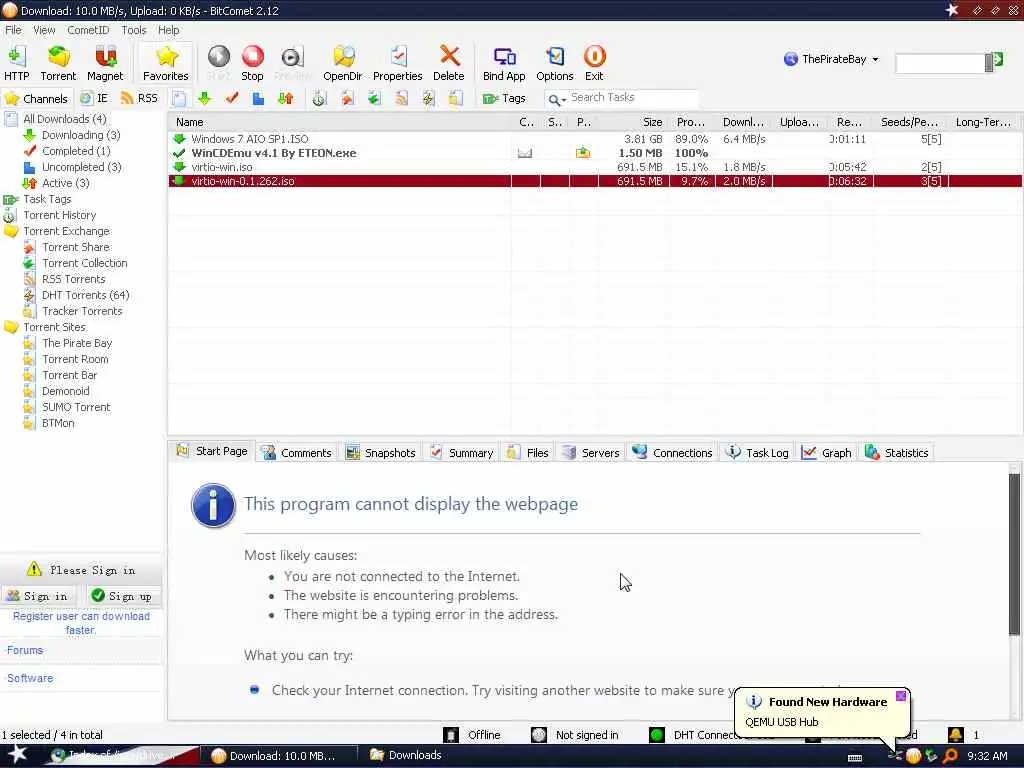Image resolution: width=1024 pixels, height=768 pixels.
Task: Select 'Downloading (3)' in the sidebar
Action: (81, 135)
